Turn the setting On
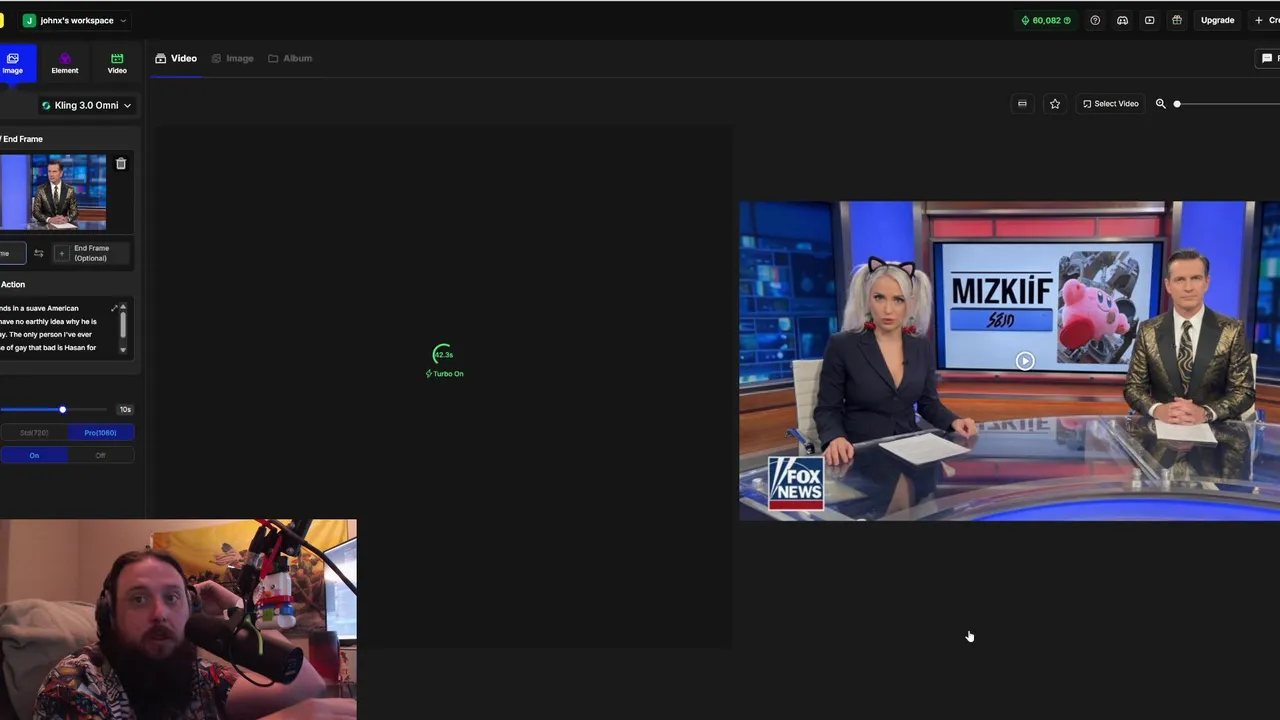Viewport: 1280px width, 720px height. [x=34, y=455]
